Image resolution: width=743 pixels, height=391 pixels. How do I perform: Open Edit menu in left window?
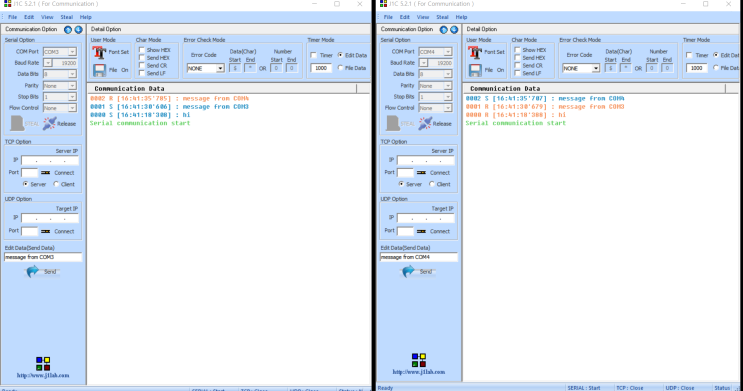pyautogui.click(x=29, y=17)
